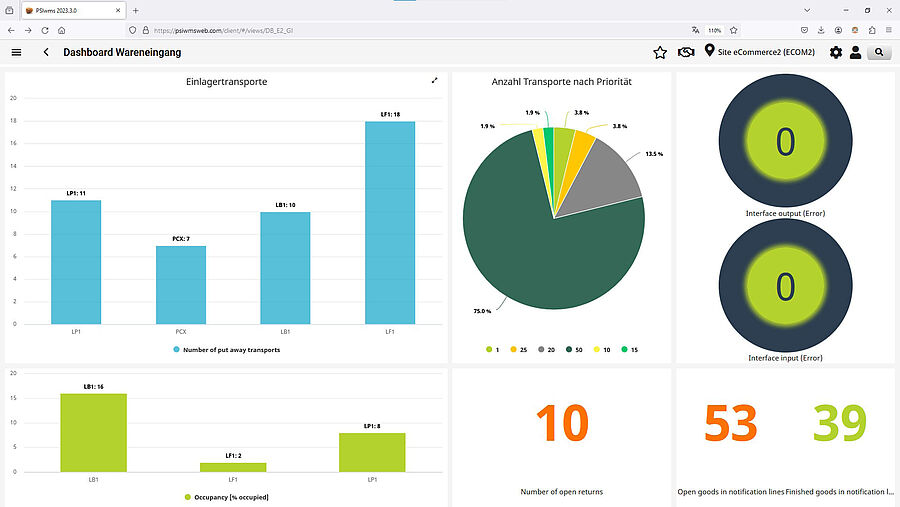Expand the Einlagertransporte chart to fullscreen

(x=434, y=81)
